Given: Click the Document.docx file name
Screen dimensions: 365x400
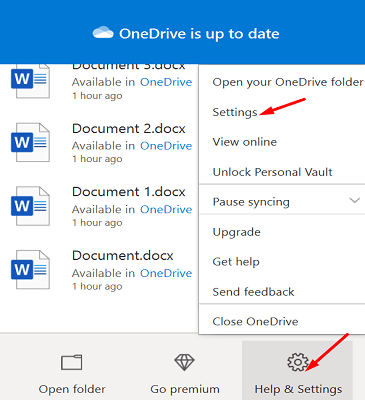Looking at the screenshot, I should click(123, 256).
